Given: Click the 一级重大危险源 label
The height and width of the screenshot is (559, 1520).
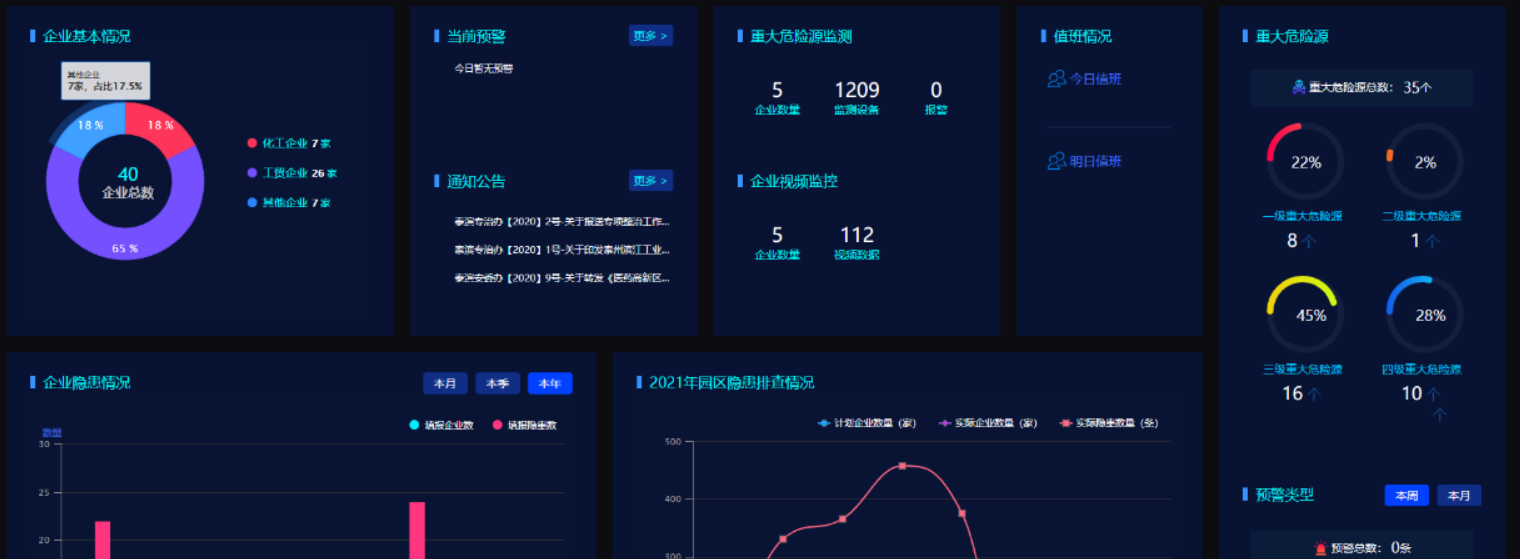Looking at the screenshot, I should 1302,216.
